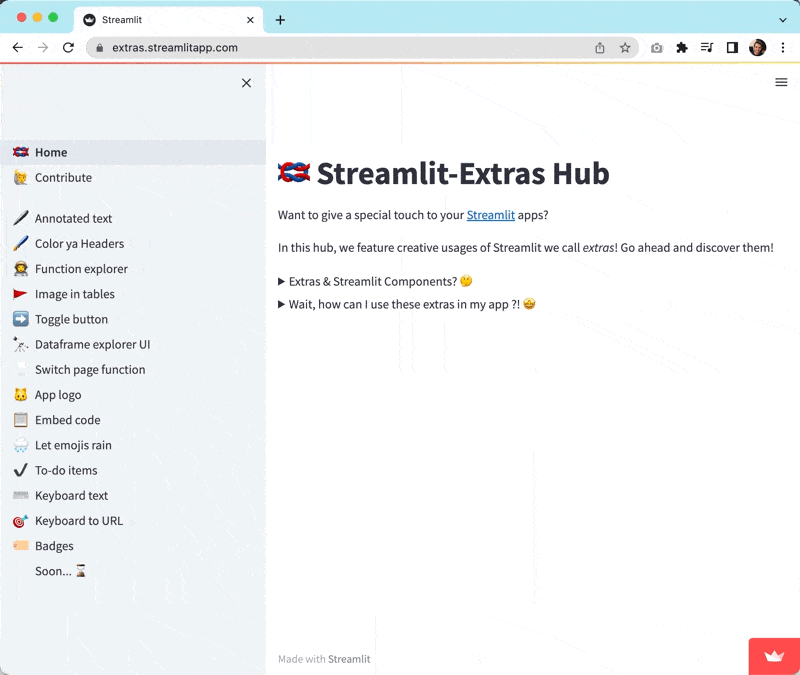
Task: Open the Color ya Headers page
Action: click(133, 244)
